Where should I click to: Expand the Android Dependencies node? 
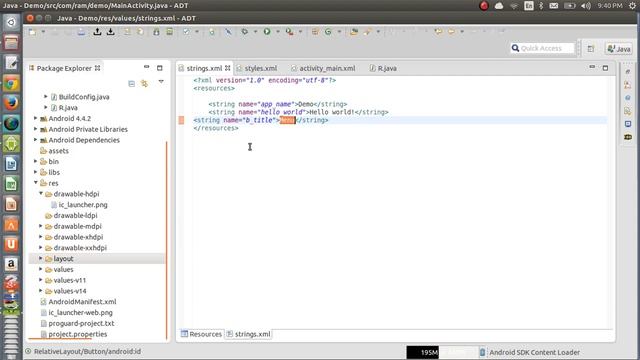click(x=36, y=140)
